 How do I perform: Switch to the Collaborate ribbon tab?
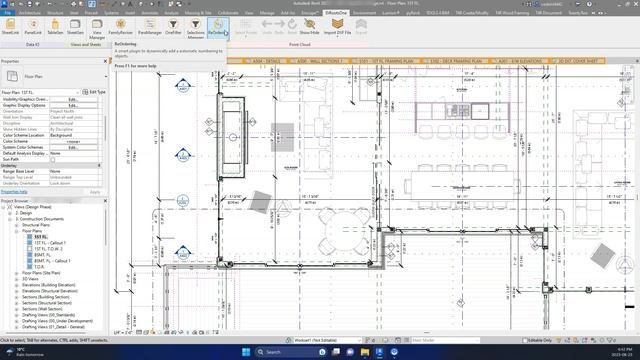(x=228, y=13)
